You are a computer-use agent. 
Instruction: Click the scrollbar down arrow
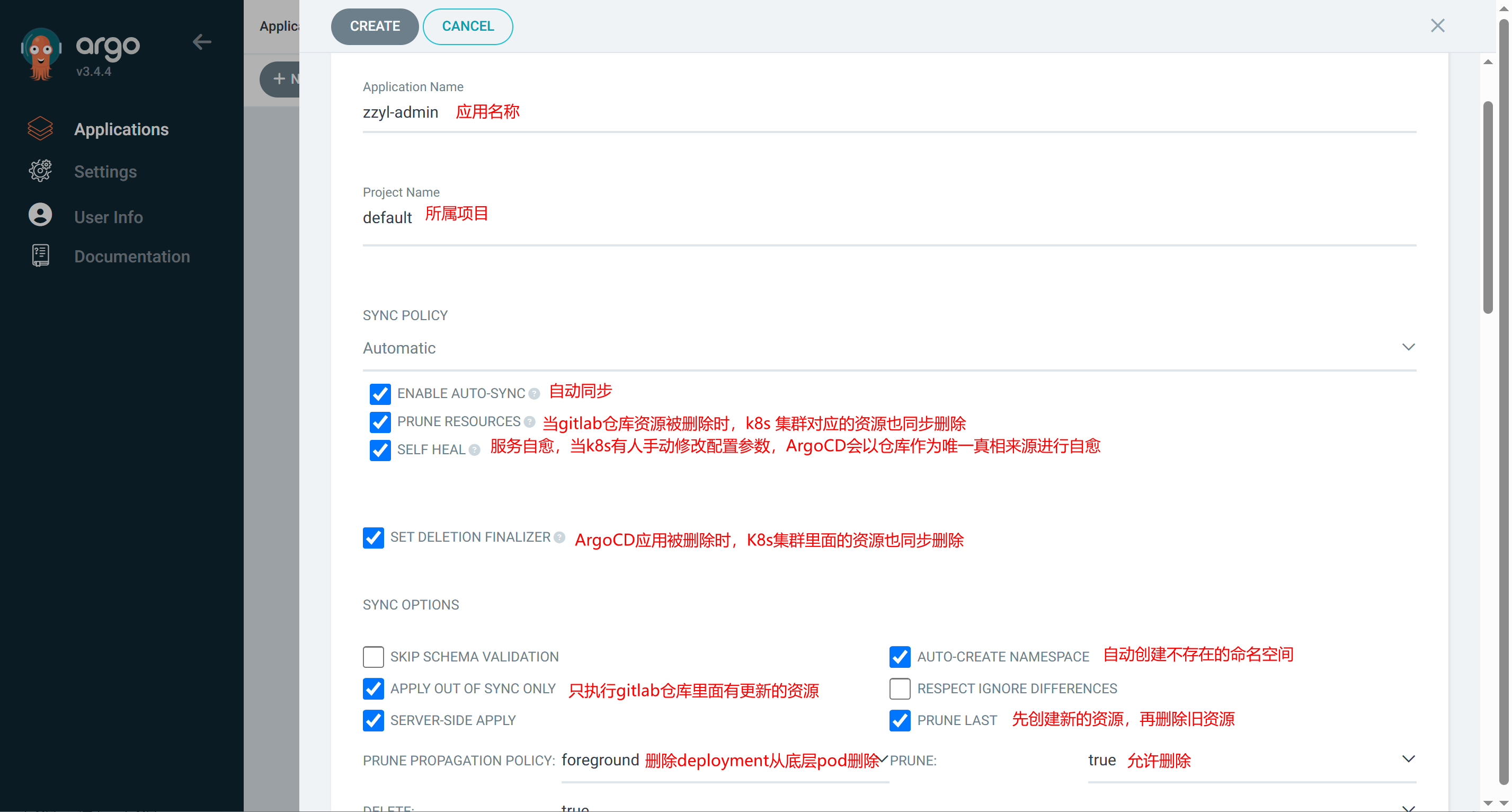coord(1488,802)
